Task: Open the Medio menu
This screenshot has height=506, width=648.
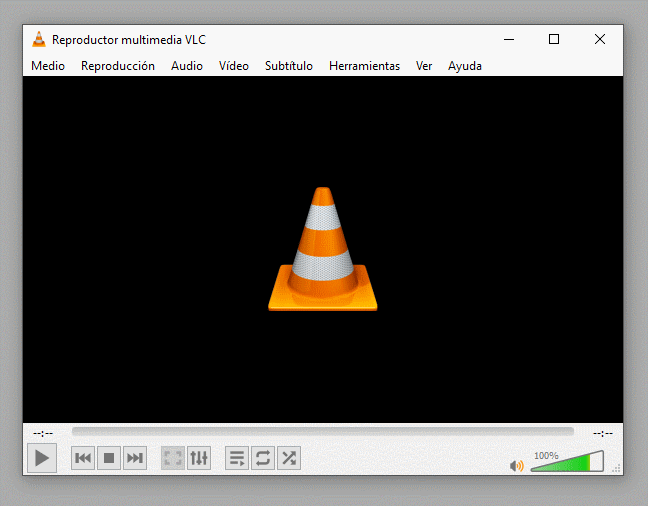Action: (x=48, y=66)
